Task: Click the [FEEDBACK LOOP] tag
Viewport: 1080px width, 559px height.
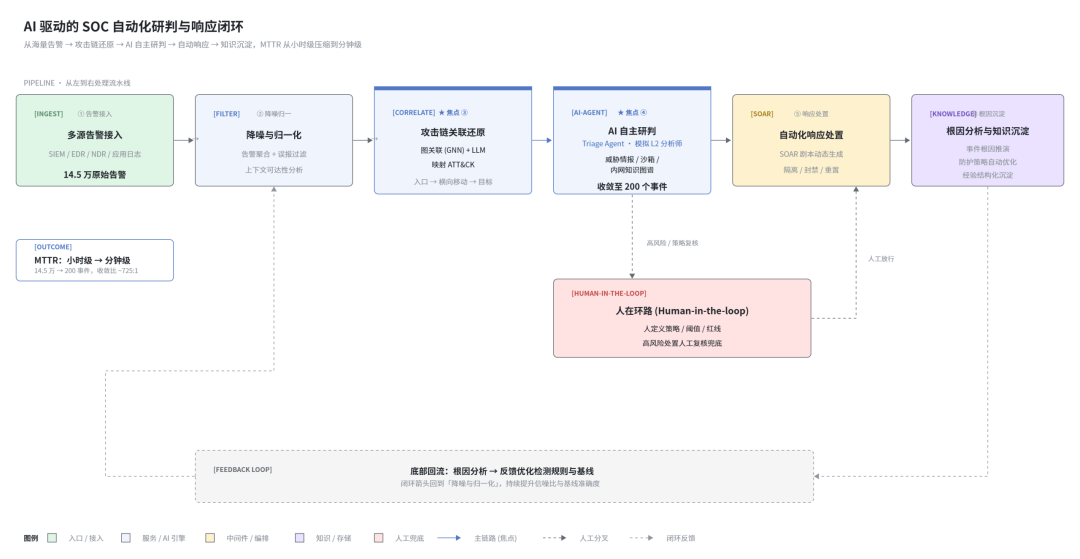Action: click(x=242, y=470)
